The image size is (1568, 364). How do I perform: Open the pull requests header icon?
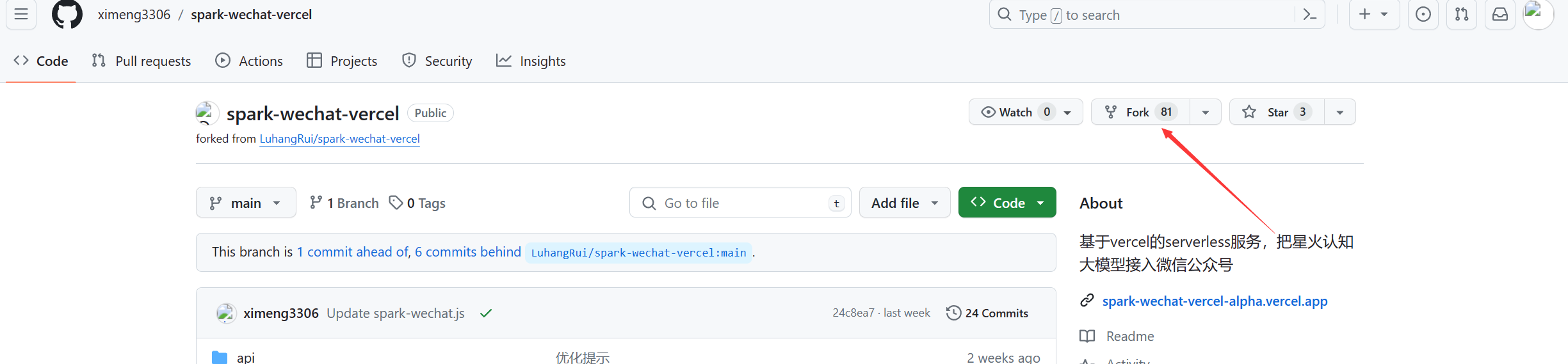tap(1462, 14)
